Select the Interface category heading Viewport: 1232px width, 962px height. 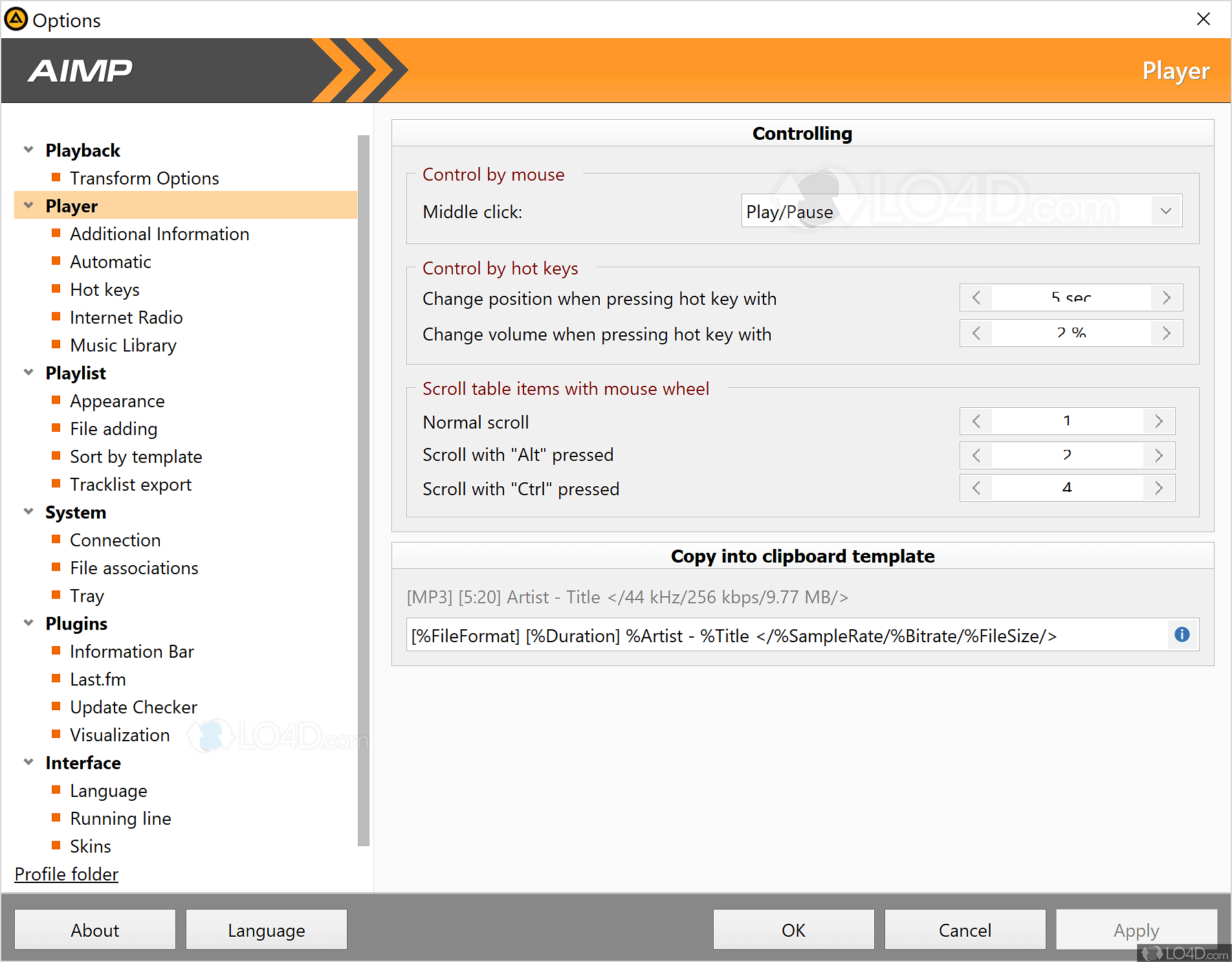(x=83, y=763)
